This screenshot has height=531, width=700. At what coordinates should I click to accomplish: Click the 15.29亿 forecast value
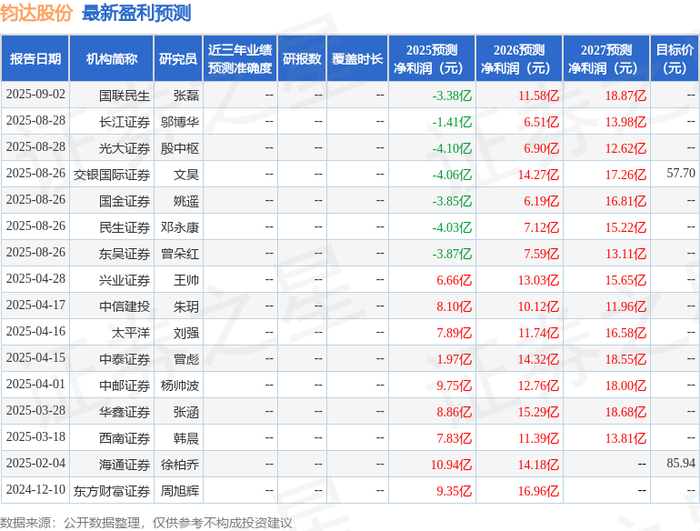(x=538, y=411)
